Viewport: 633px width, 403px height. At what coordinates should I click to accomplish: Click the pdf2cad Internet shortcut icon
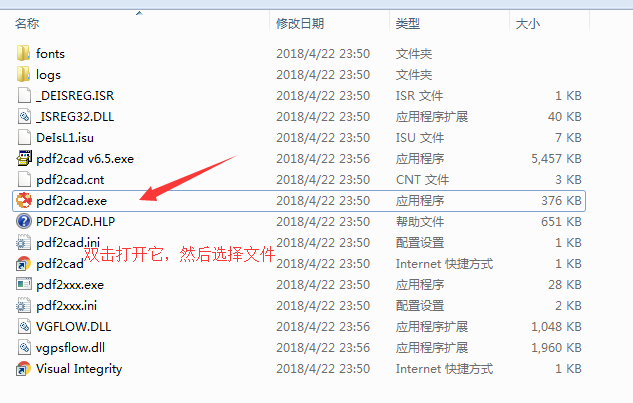23,263
